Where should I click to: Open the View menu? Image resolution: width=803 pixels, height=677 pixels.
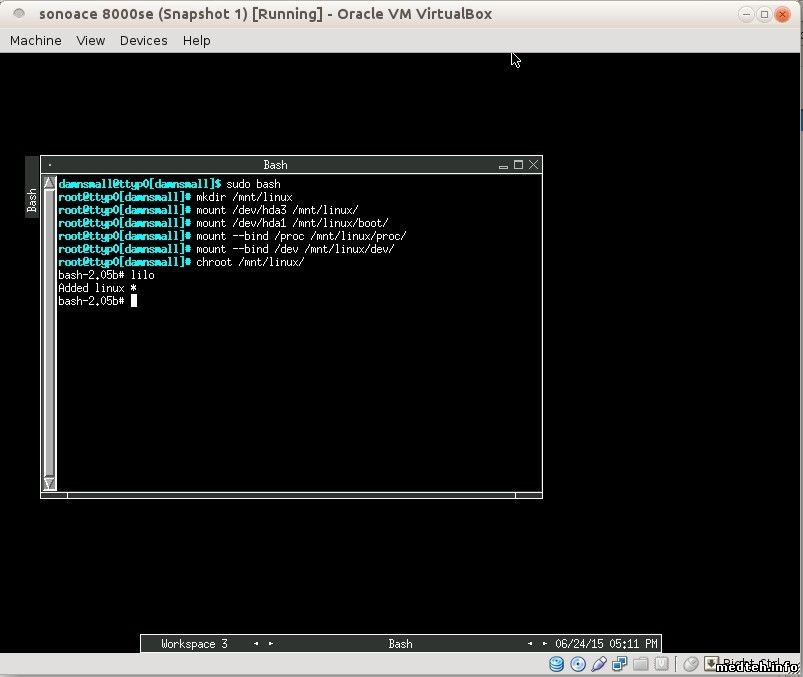[90, 41]
